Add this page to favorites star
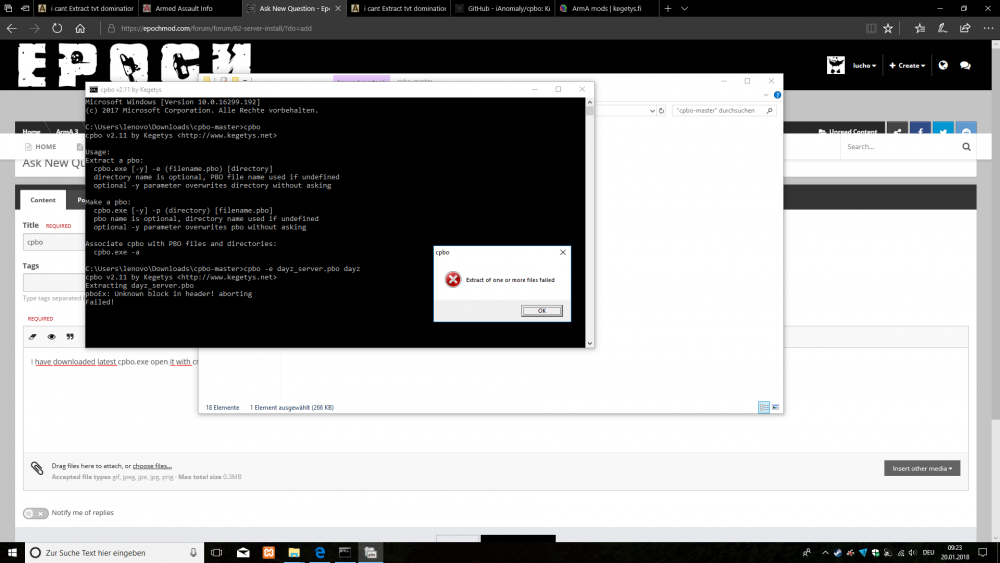Image resolution: width=1000 pixels, height=563 pixels. [888, 28]
